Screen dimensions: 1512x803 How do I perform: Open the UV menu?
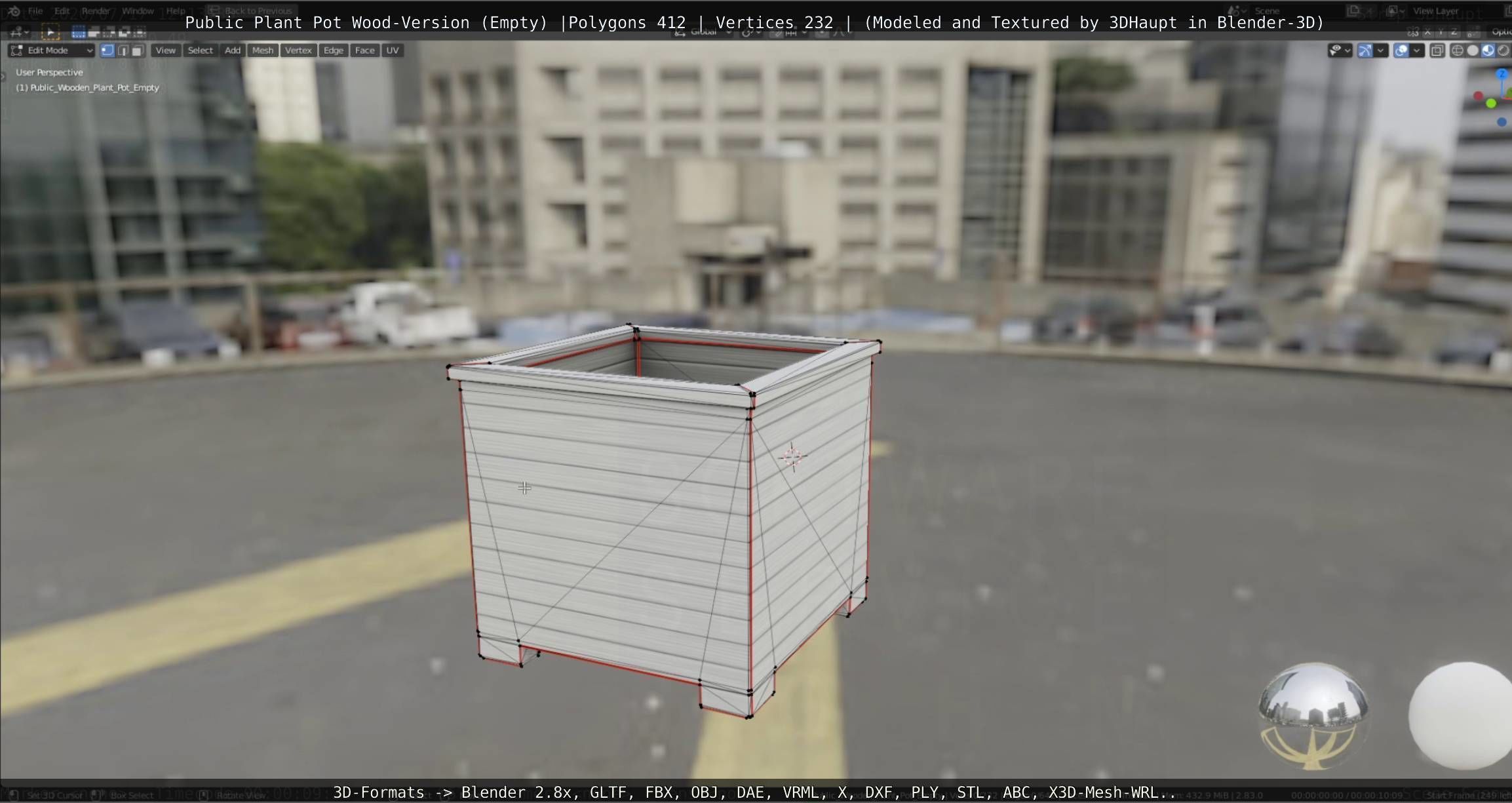tap(393, 50)
